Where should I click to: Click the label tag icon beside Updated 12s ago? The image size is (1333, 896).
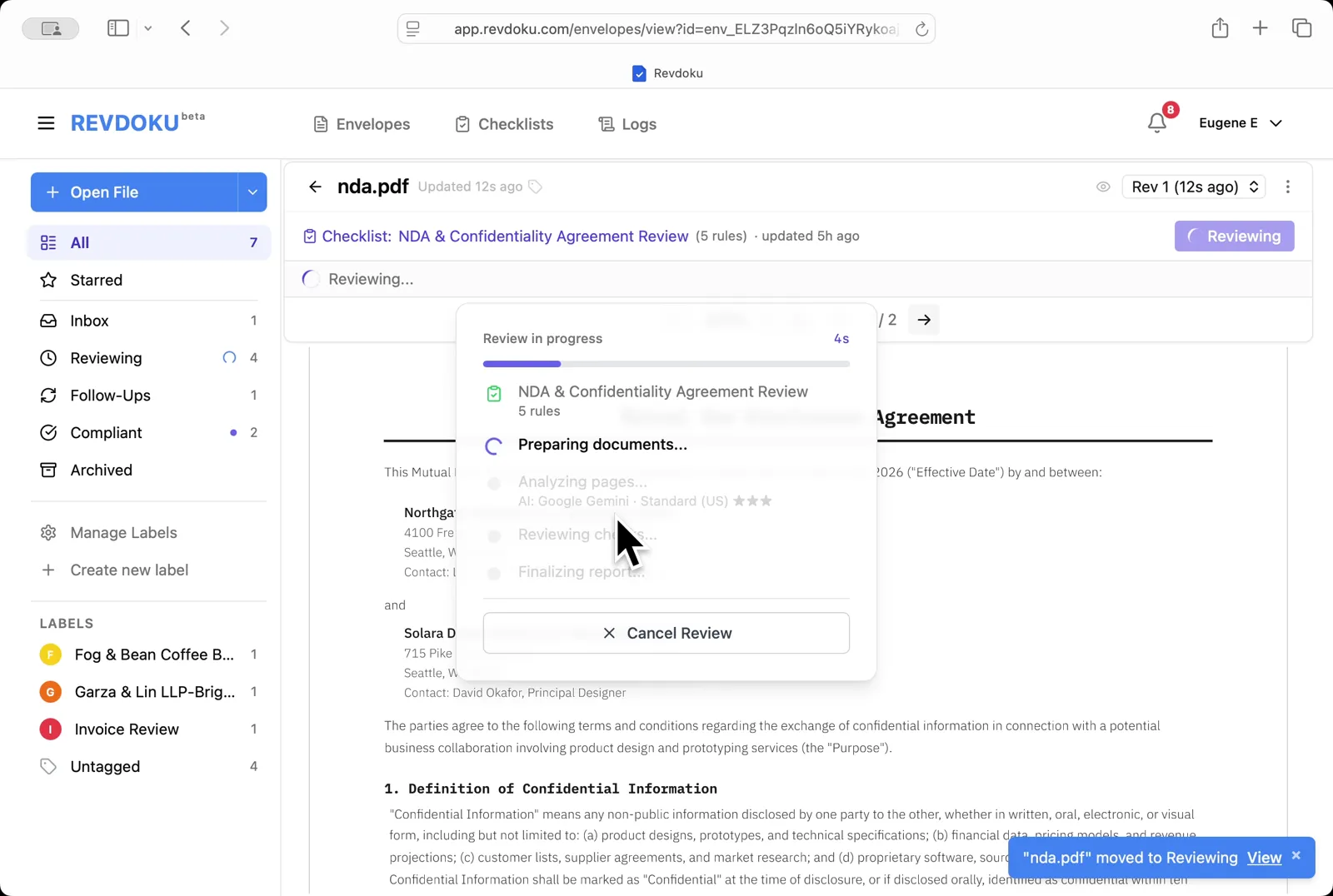click(536, 187)
